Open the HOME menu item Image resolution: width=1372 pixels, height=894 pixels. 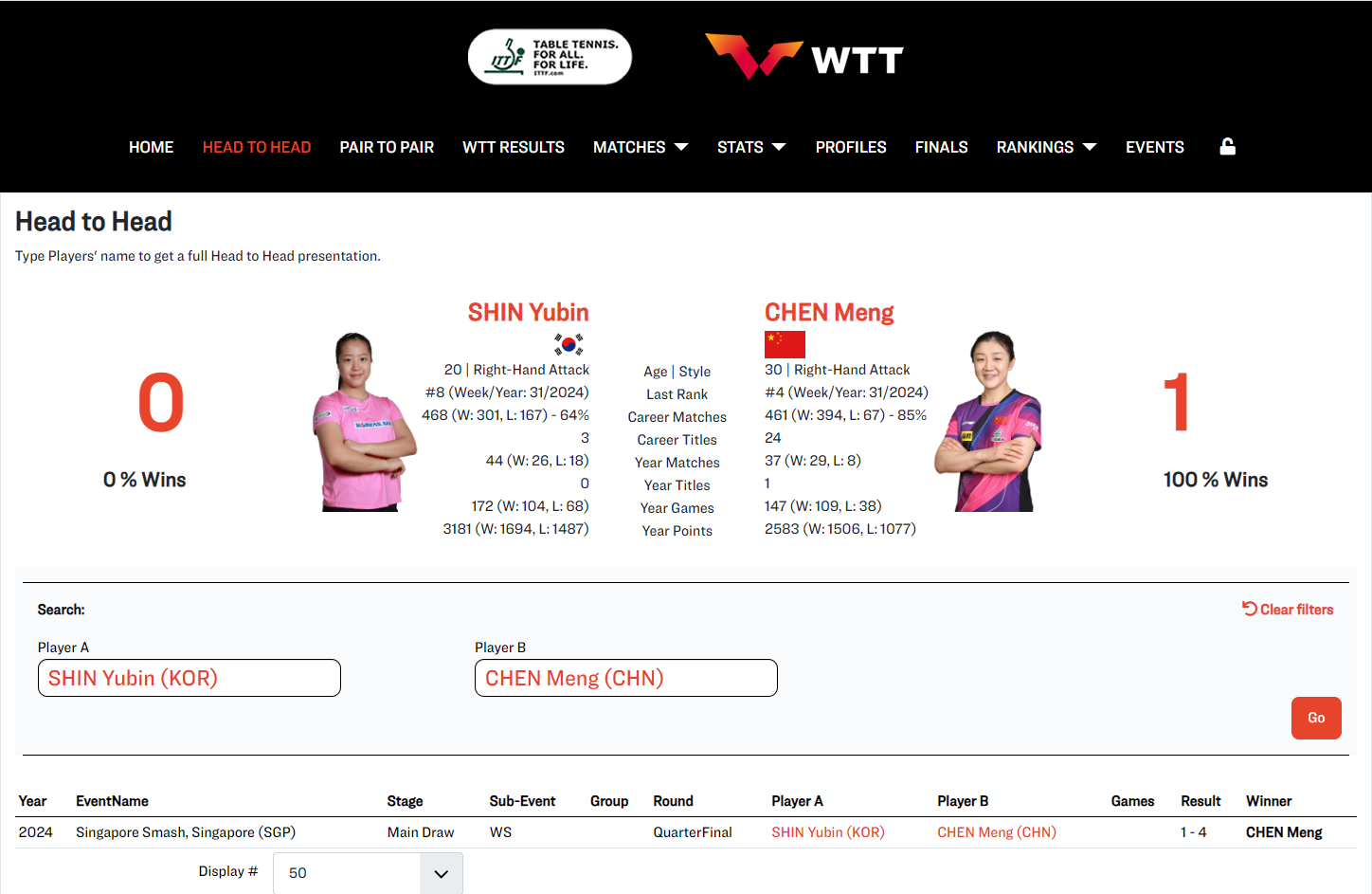coord(151,147)
